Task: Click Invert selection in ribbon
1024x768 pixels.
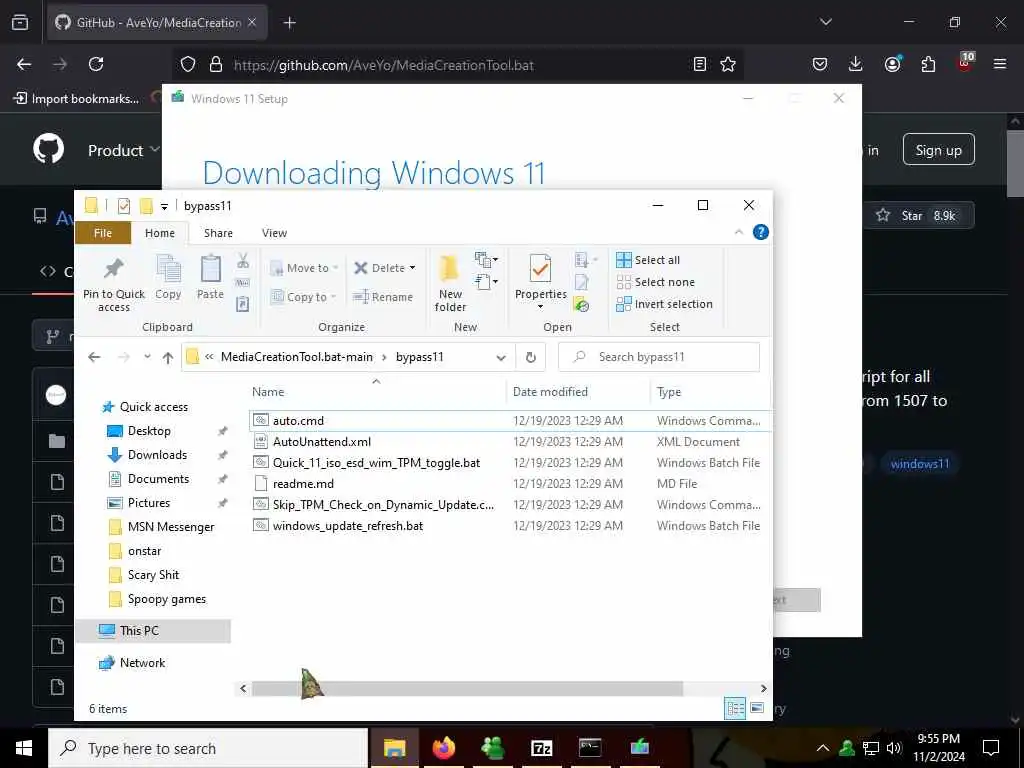Action: (665, 304)
